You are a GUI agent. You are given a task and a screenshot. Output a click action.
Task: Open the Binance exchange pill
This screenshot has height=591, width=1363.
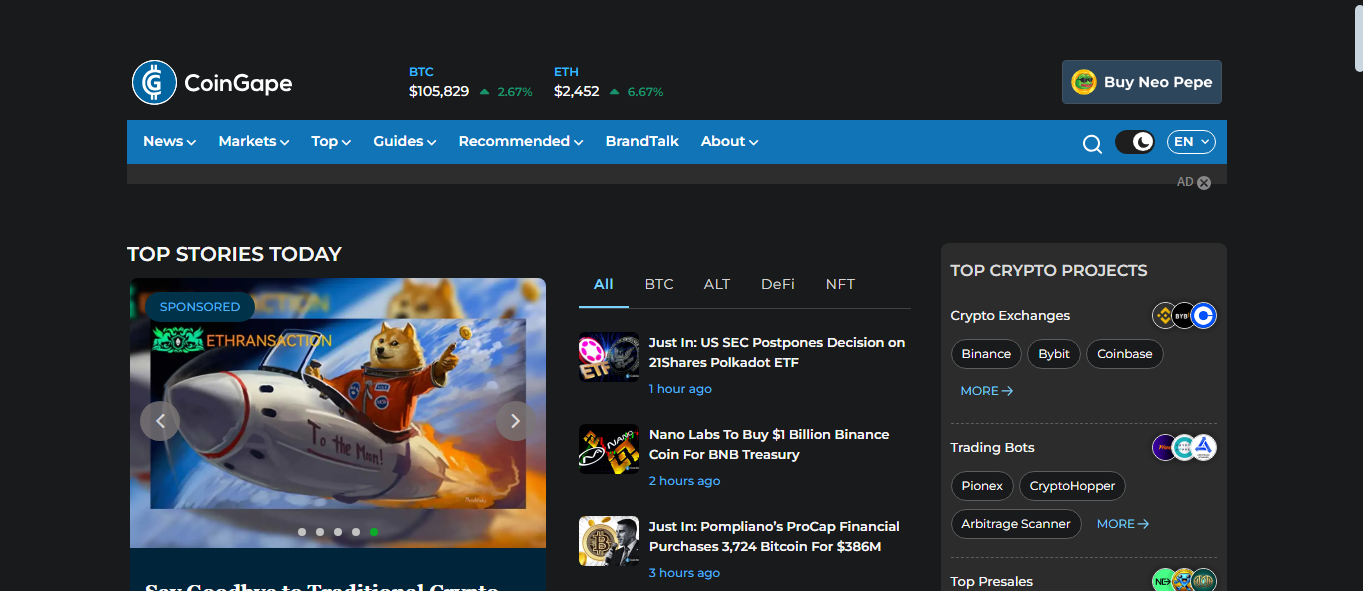tap(986, 354)
